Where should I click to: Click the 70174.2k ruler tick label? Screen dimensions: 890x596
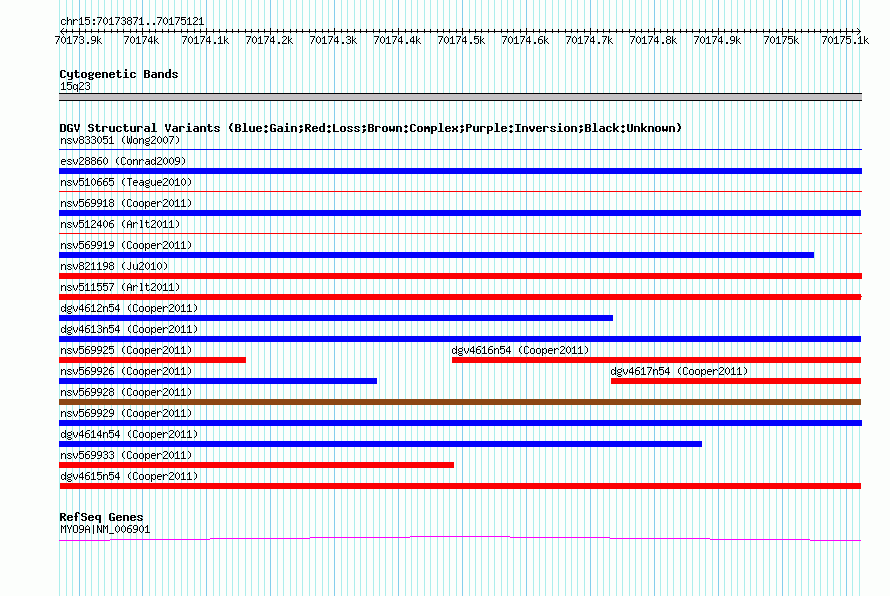(269, 40)
